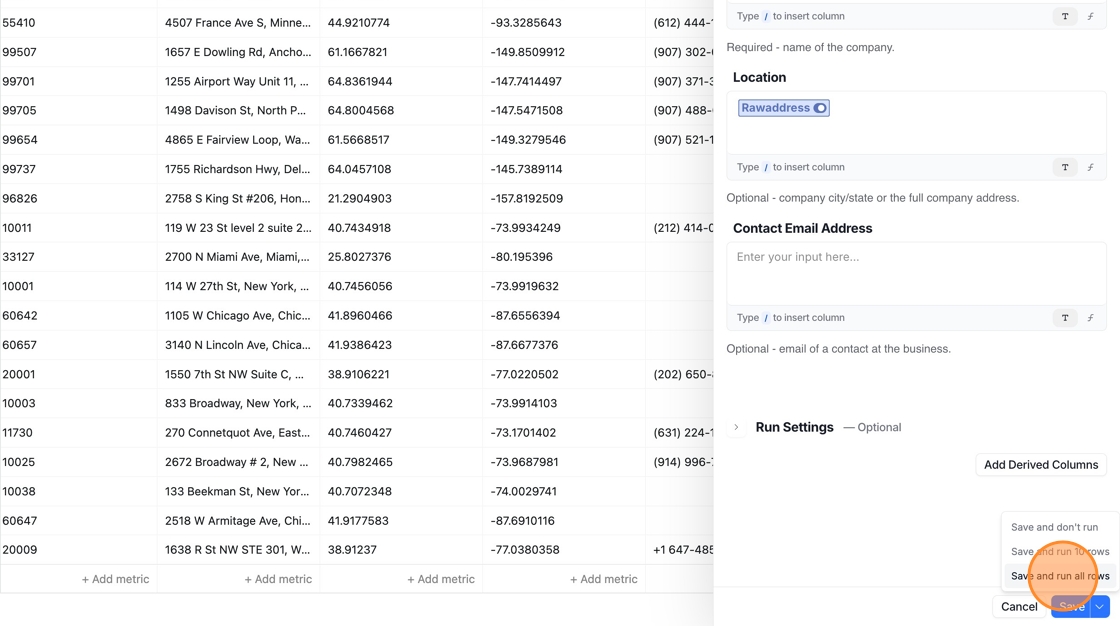Click the text mode T icon under Location field
Viewport: 1120px width, 626px height.
coord(1064,167)
